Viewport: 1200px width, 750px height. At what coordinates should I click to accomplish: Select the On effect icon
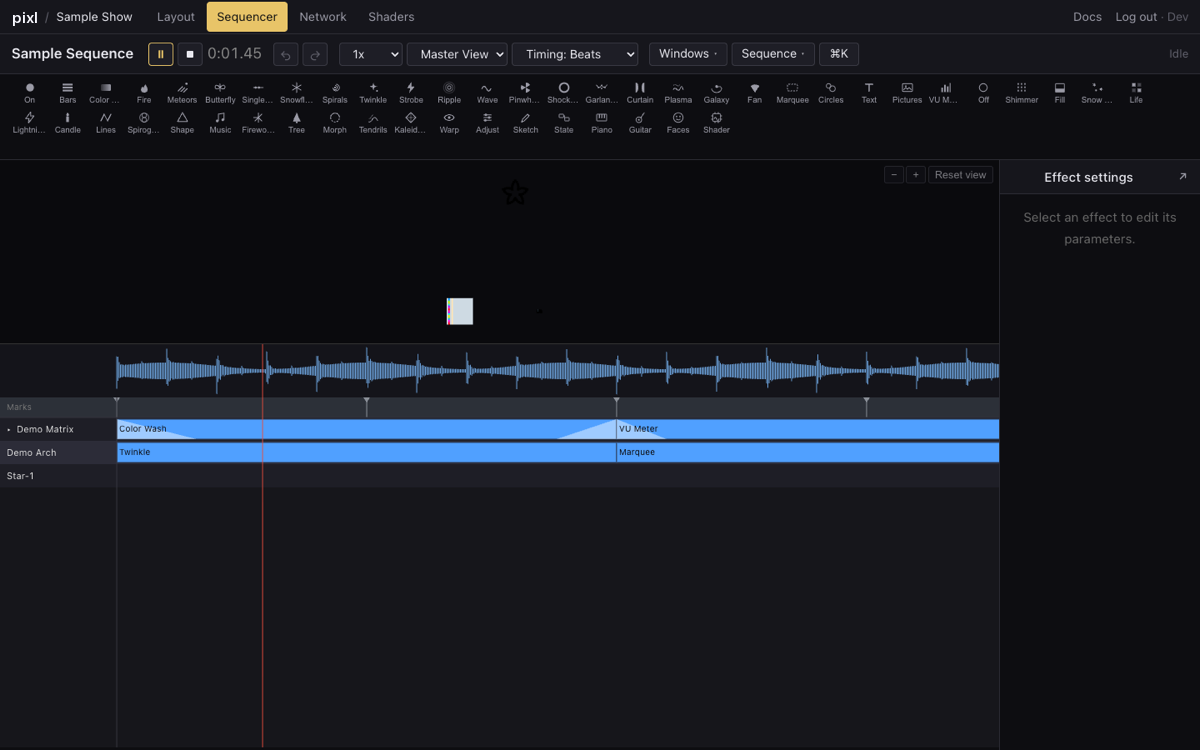click(30, 93)
